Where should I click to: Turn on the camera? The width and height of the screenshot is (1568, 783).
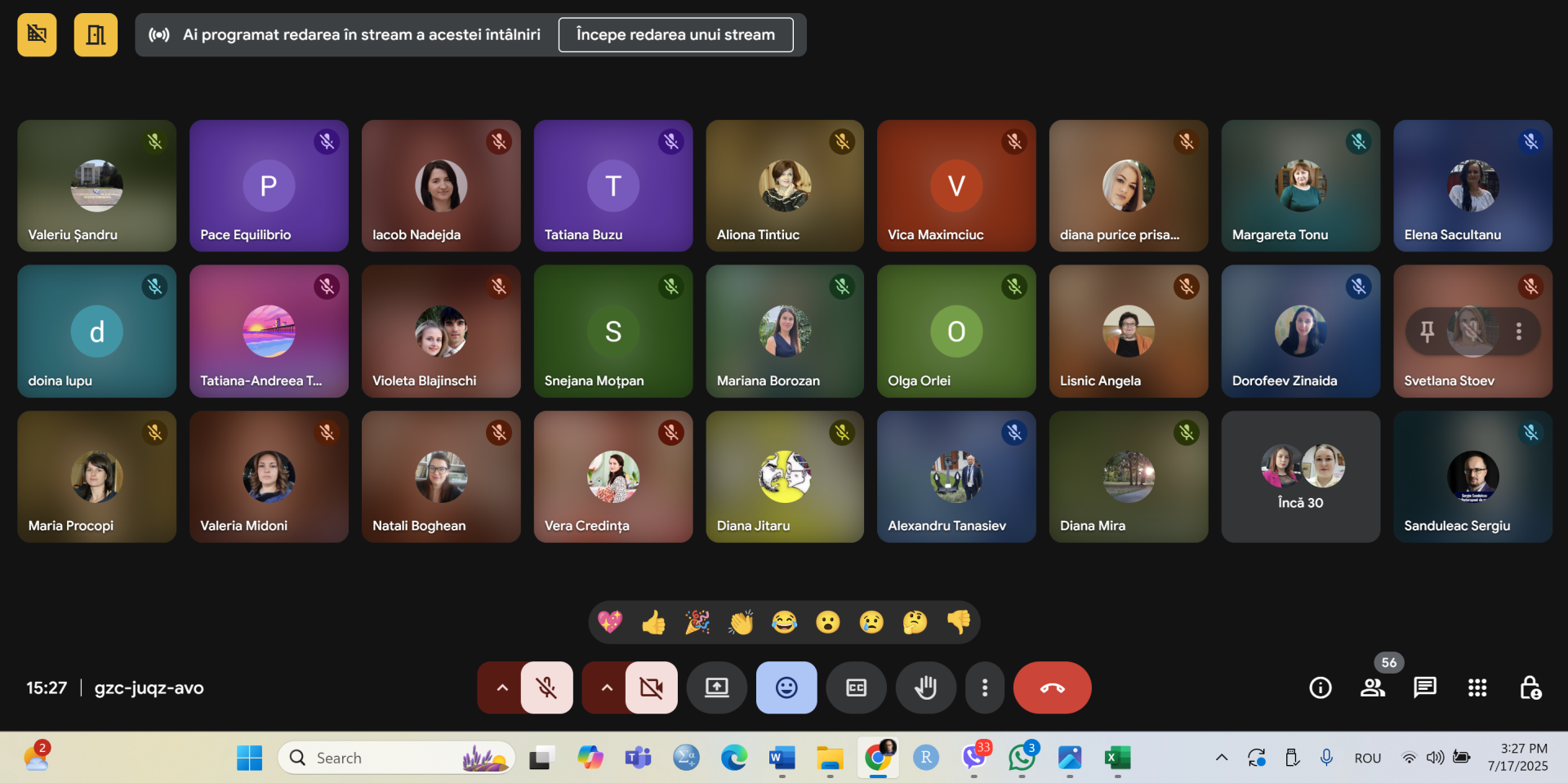tap(651, 687)
